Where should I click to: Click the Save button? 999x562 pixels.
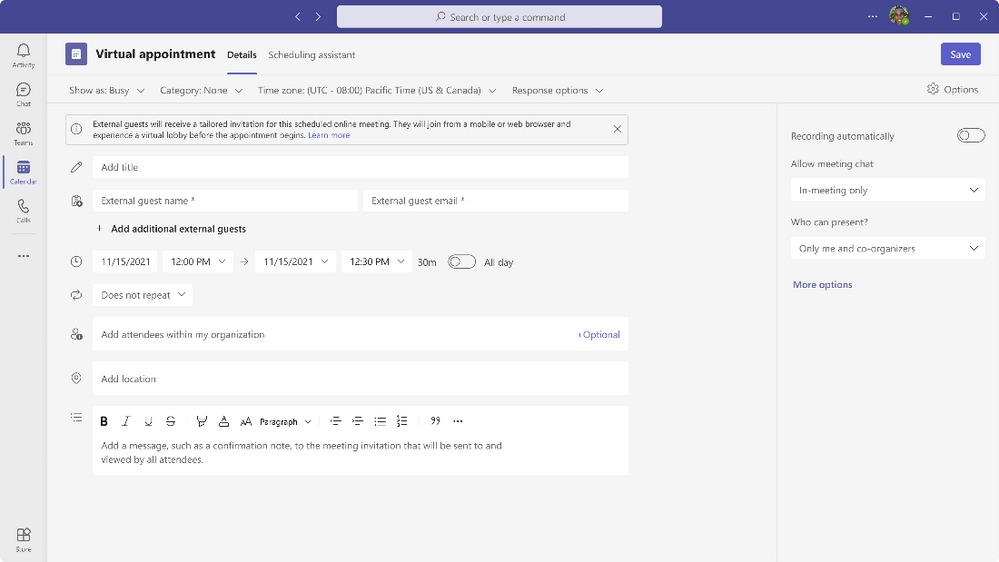coord(960,55)
